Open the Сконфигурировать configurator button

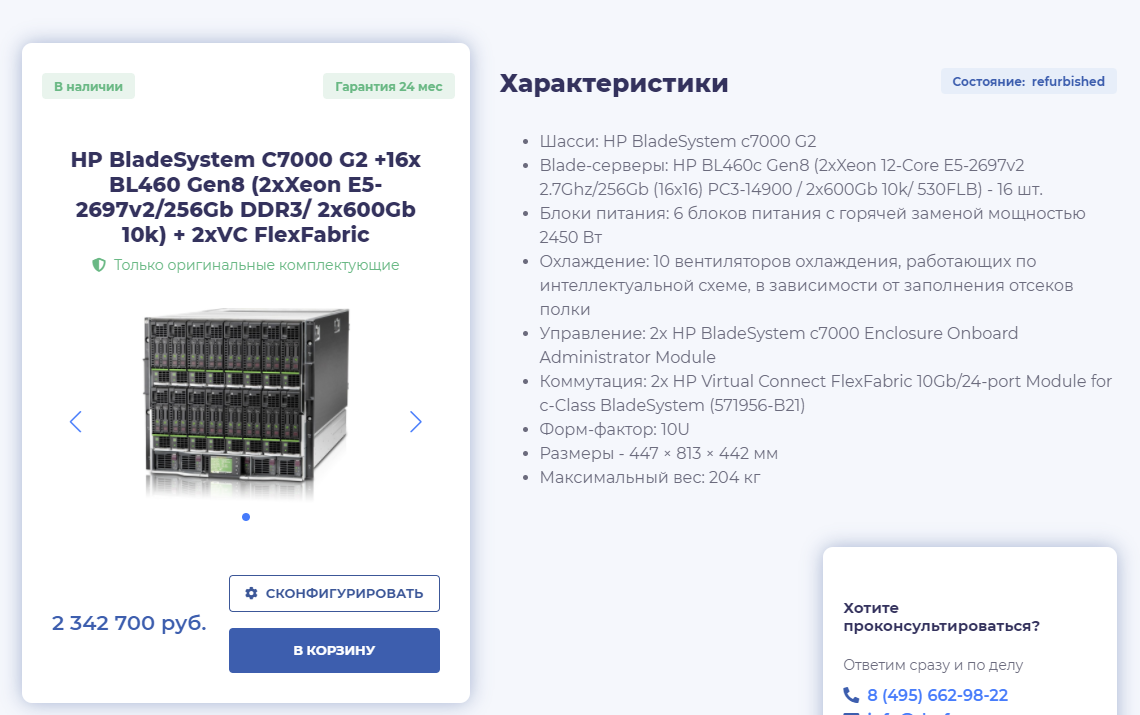click(x=334, y=594)
